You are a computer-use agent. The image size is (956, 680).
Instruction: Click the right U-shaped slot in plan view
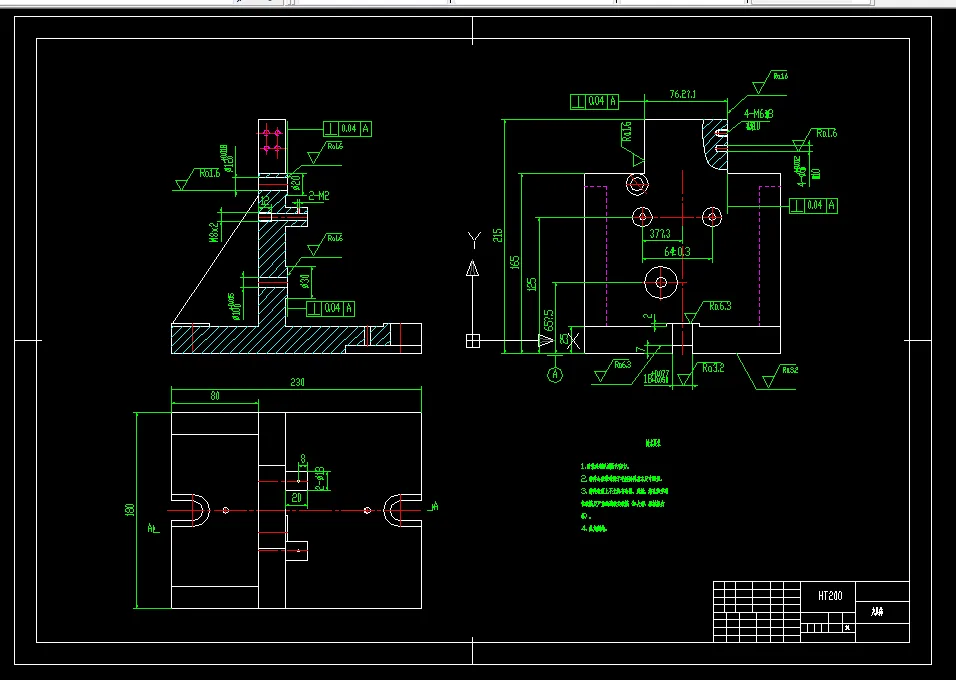[402, 510]
